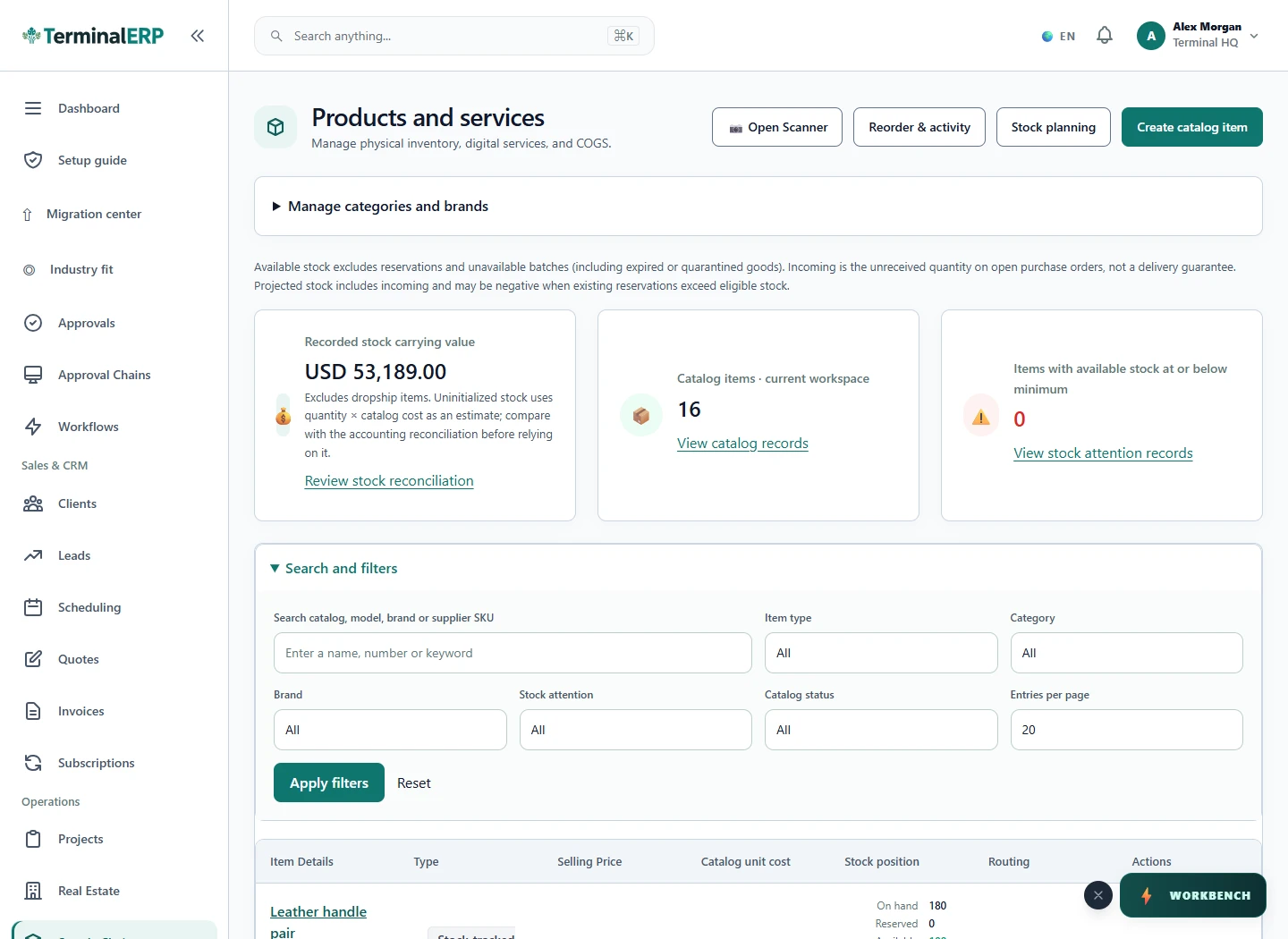Click the Quotes edit icon

tap(33, 659)
